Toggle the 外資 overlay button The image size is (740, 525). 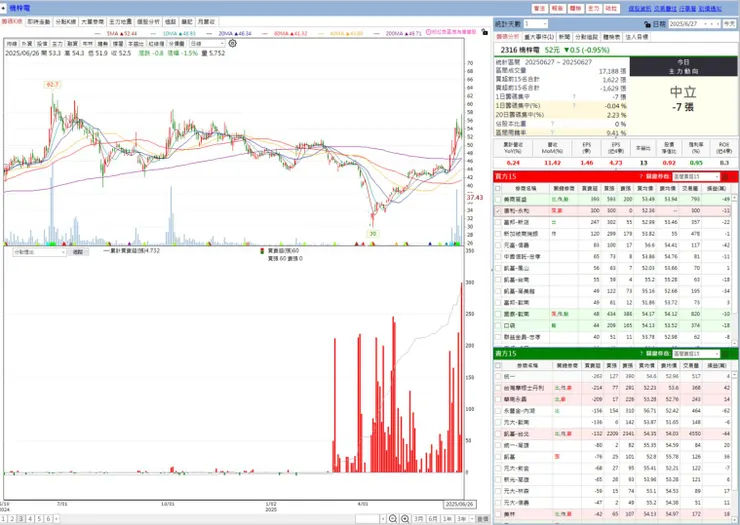[26, 43]
